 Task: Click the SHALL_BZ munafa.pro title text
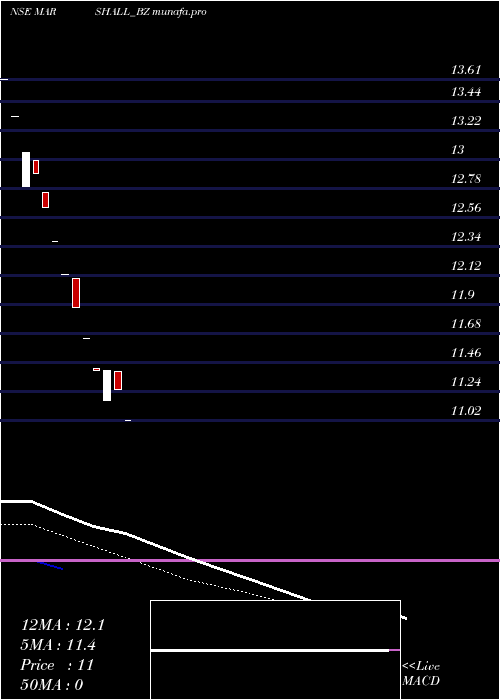click(150, 12)
